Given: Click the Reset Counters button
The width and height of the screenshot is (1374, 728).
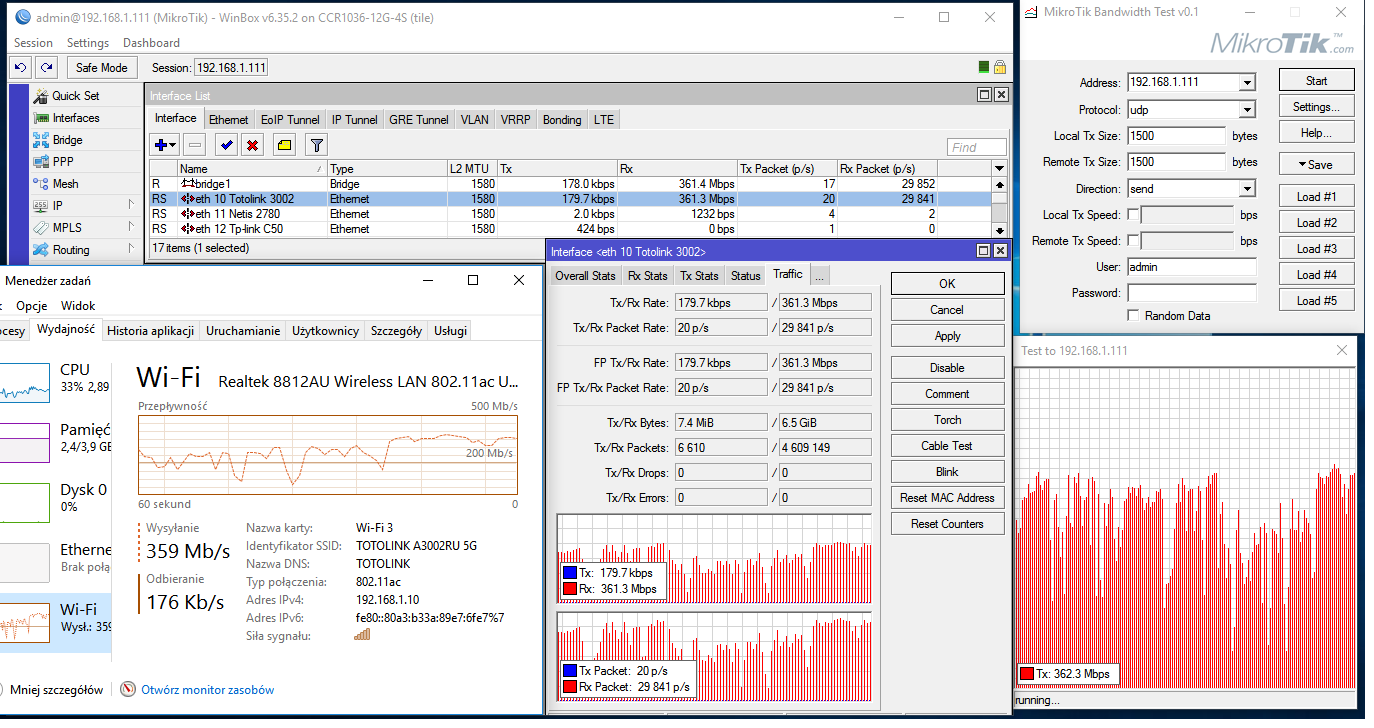Looking at the screenshot, I should pyautogui.click(x=946, y=524).
